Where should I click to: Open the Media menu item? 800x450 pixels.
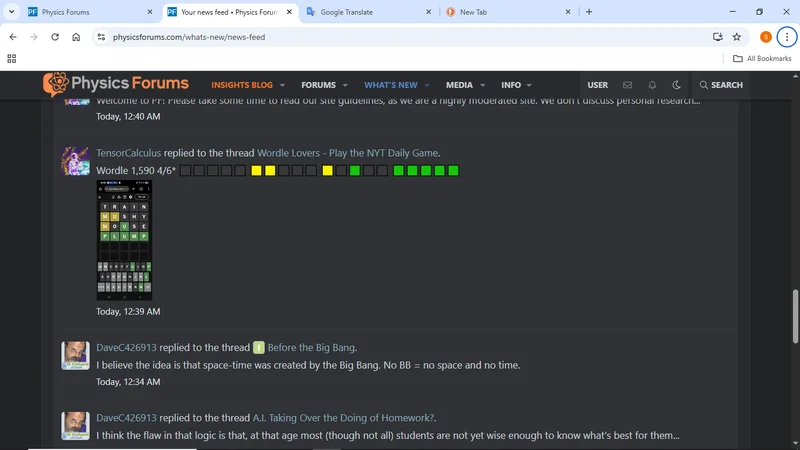click(x=459, y=85)
